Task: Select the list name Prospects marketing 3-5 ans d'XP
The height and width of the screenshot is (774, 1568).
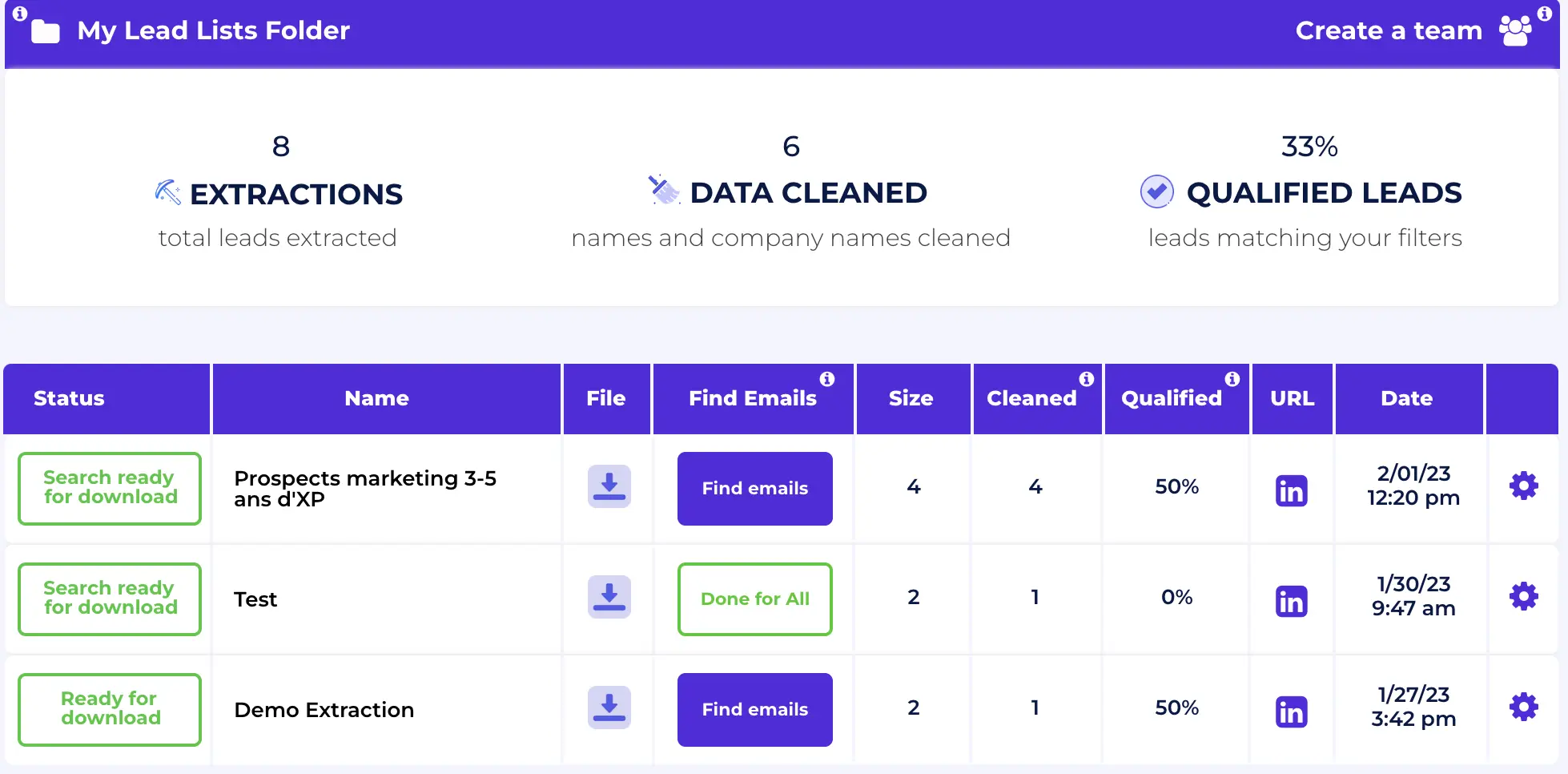Action: [365, 489]
